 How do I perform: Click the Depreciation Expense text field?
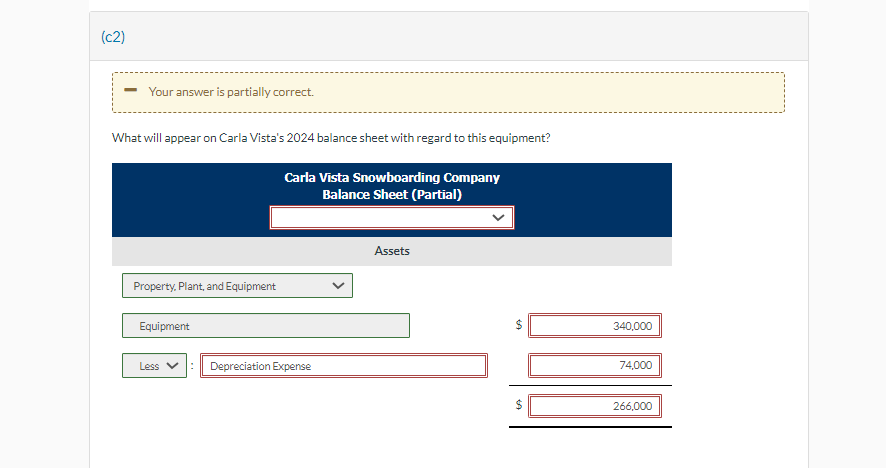pyautogui.click(x=344, y=366)
